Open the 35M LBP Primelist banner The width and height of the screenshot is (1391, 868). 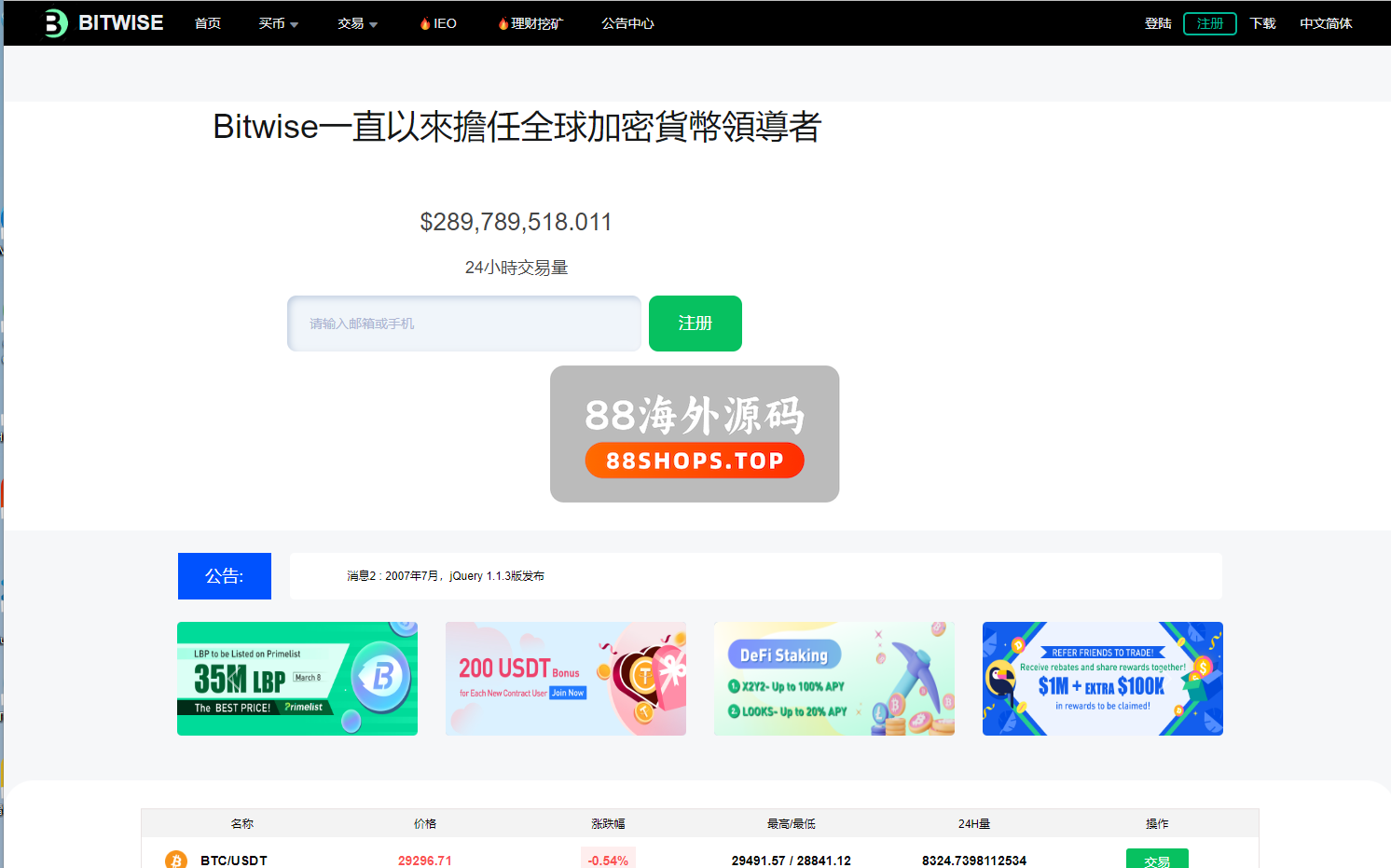[x=297, y=679]
